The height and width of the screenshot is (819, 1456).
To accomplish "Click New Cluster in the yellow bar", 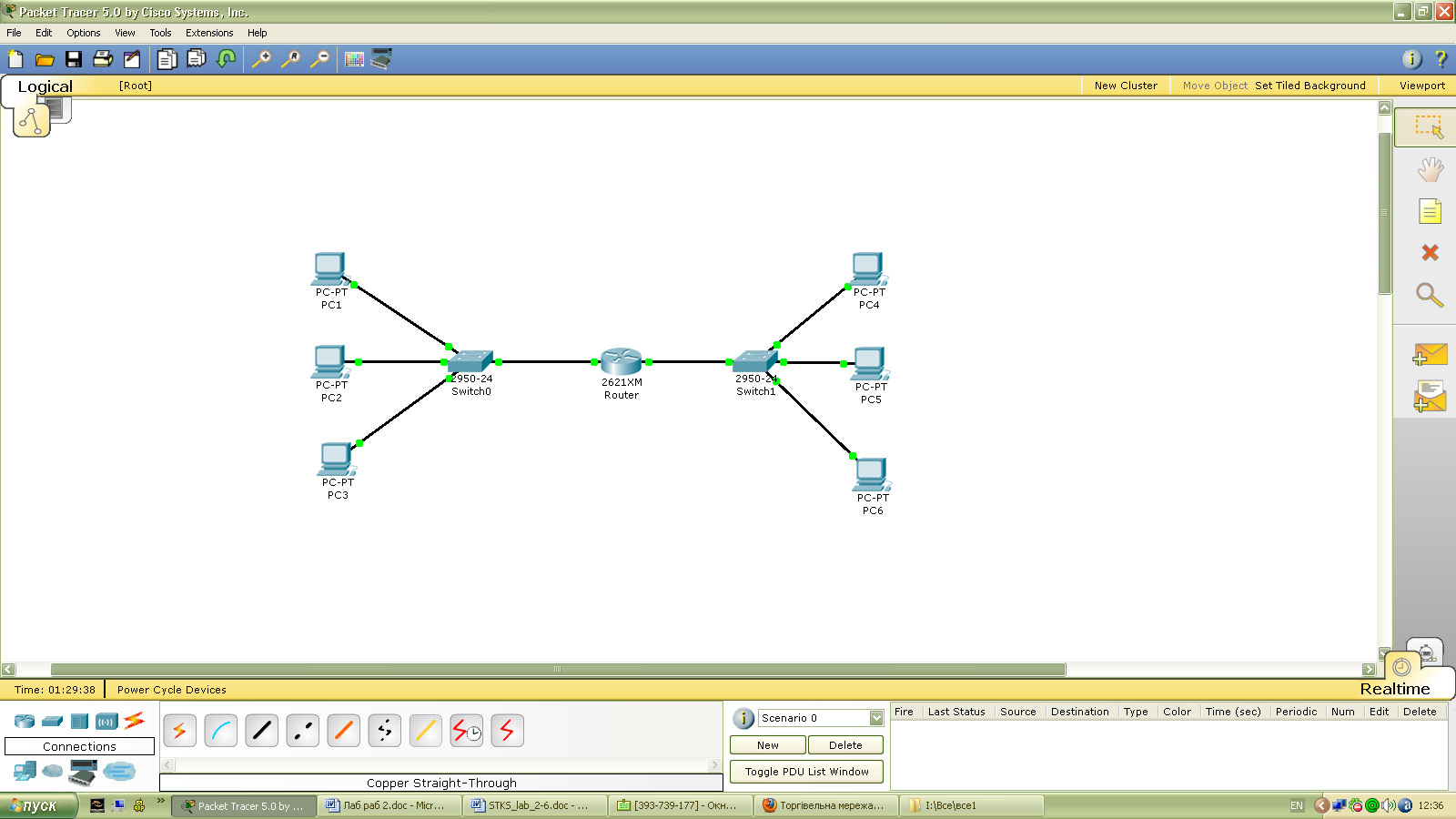I will tap(1126, 86).
